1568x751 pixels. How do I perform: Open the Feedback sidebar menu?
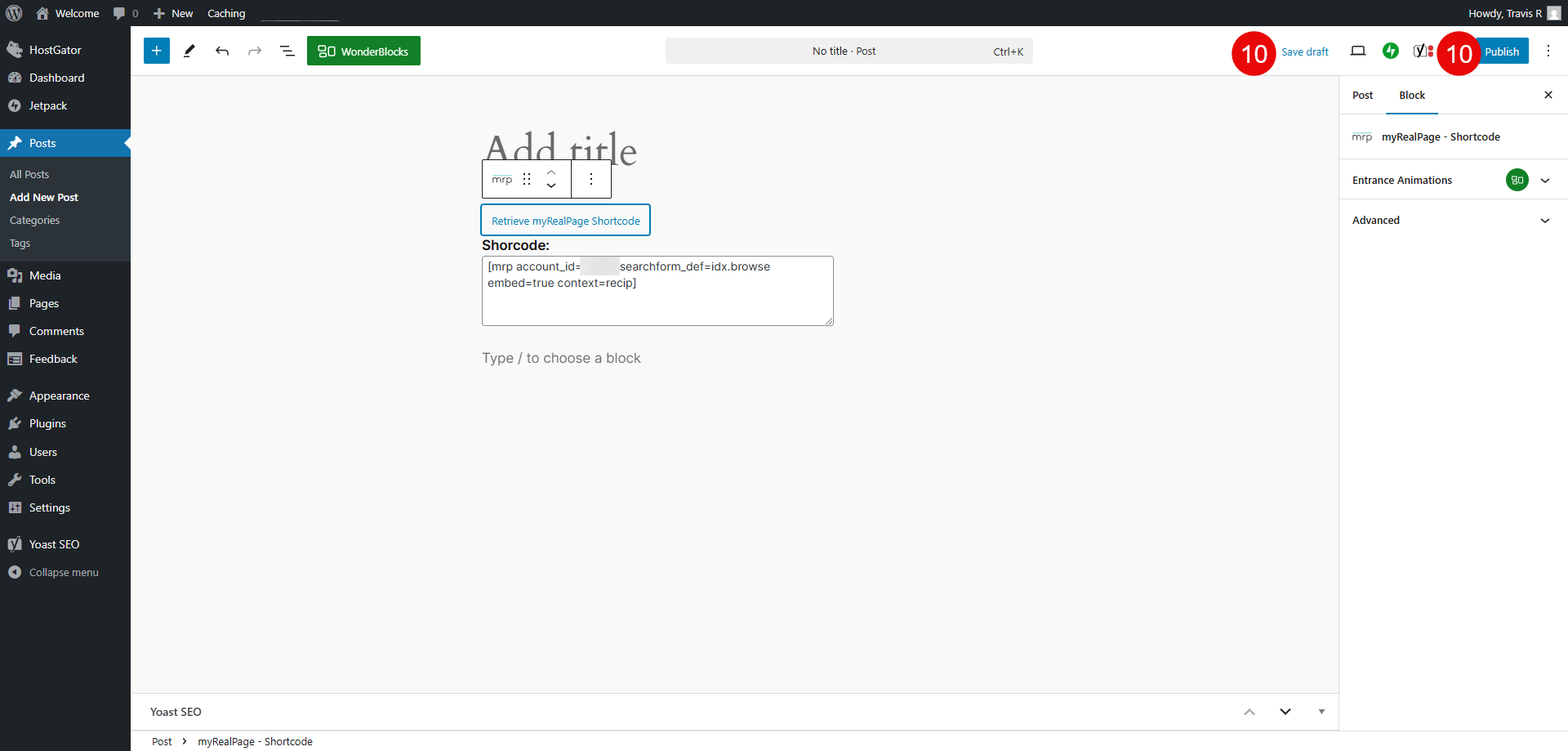[65, 359]
